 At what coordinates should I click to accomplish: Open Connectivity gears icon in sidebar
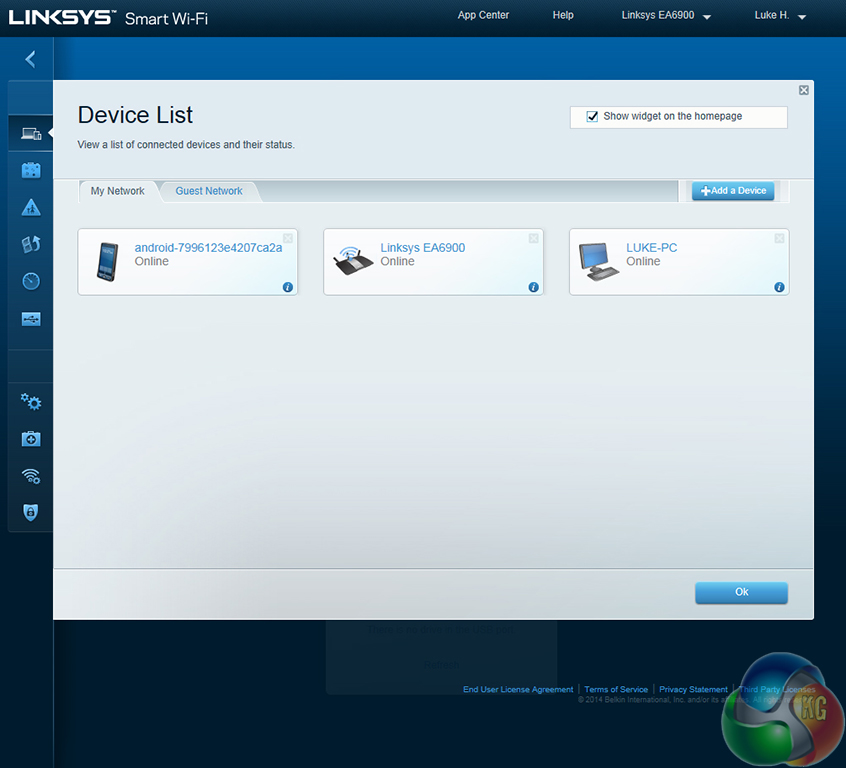pos(31,402)
